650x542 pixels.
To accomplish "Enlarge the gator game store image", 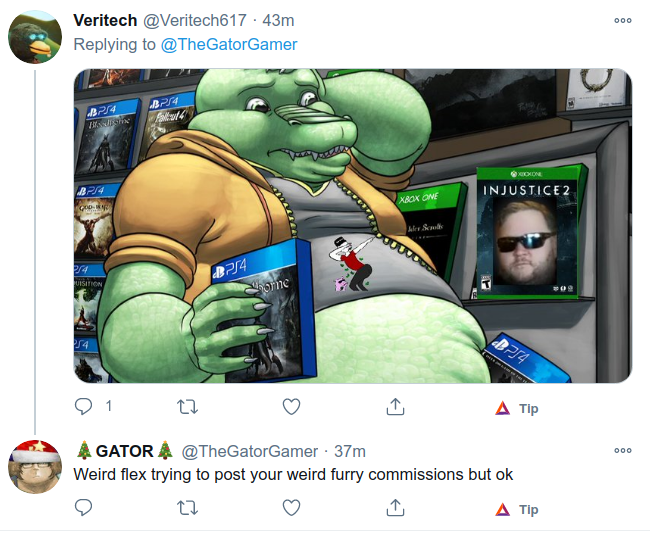I will [x=353, y=226].
